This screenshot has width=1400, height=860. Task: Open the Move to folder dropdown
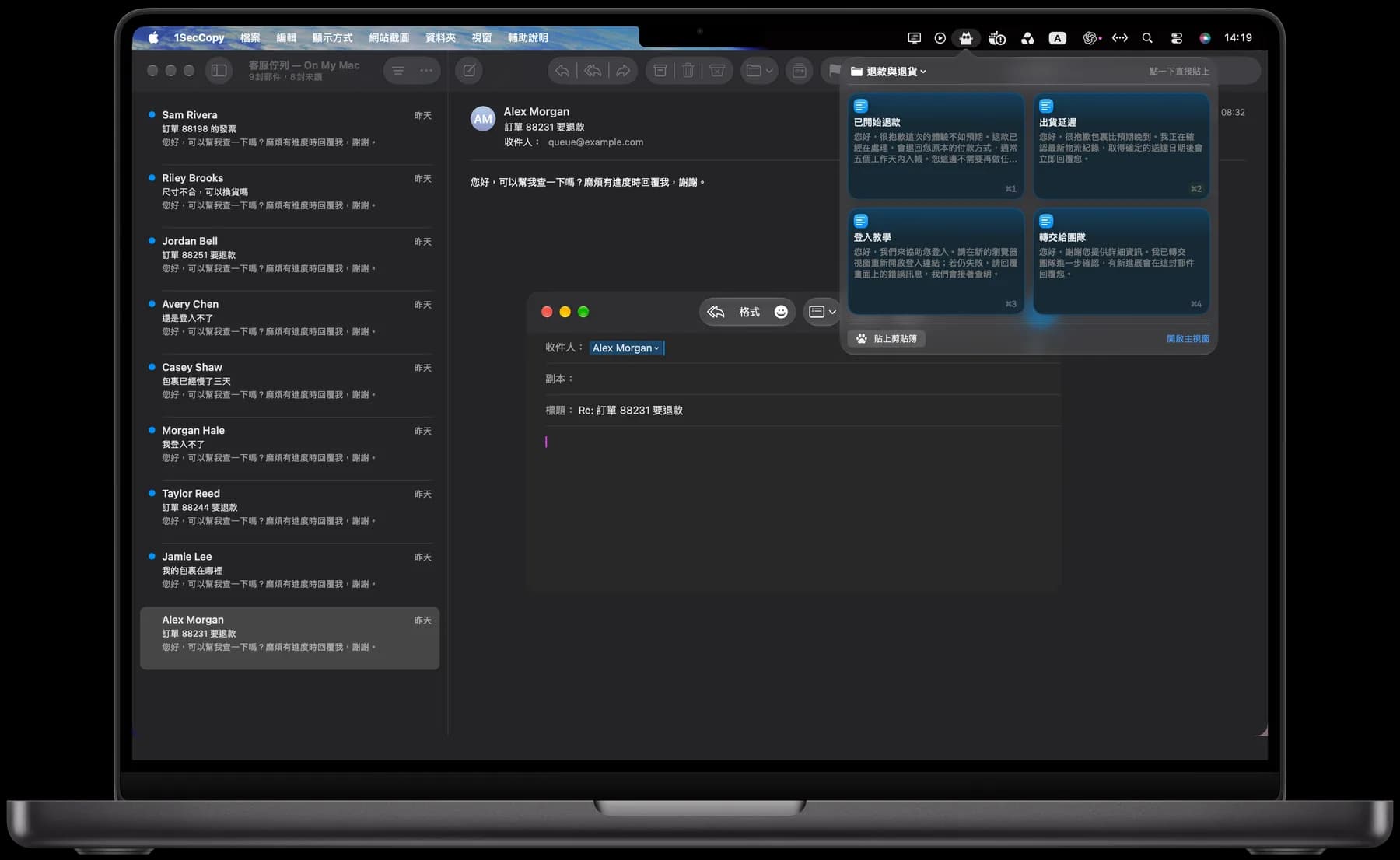759,71
